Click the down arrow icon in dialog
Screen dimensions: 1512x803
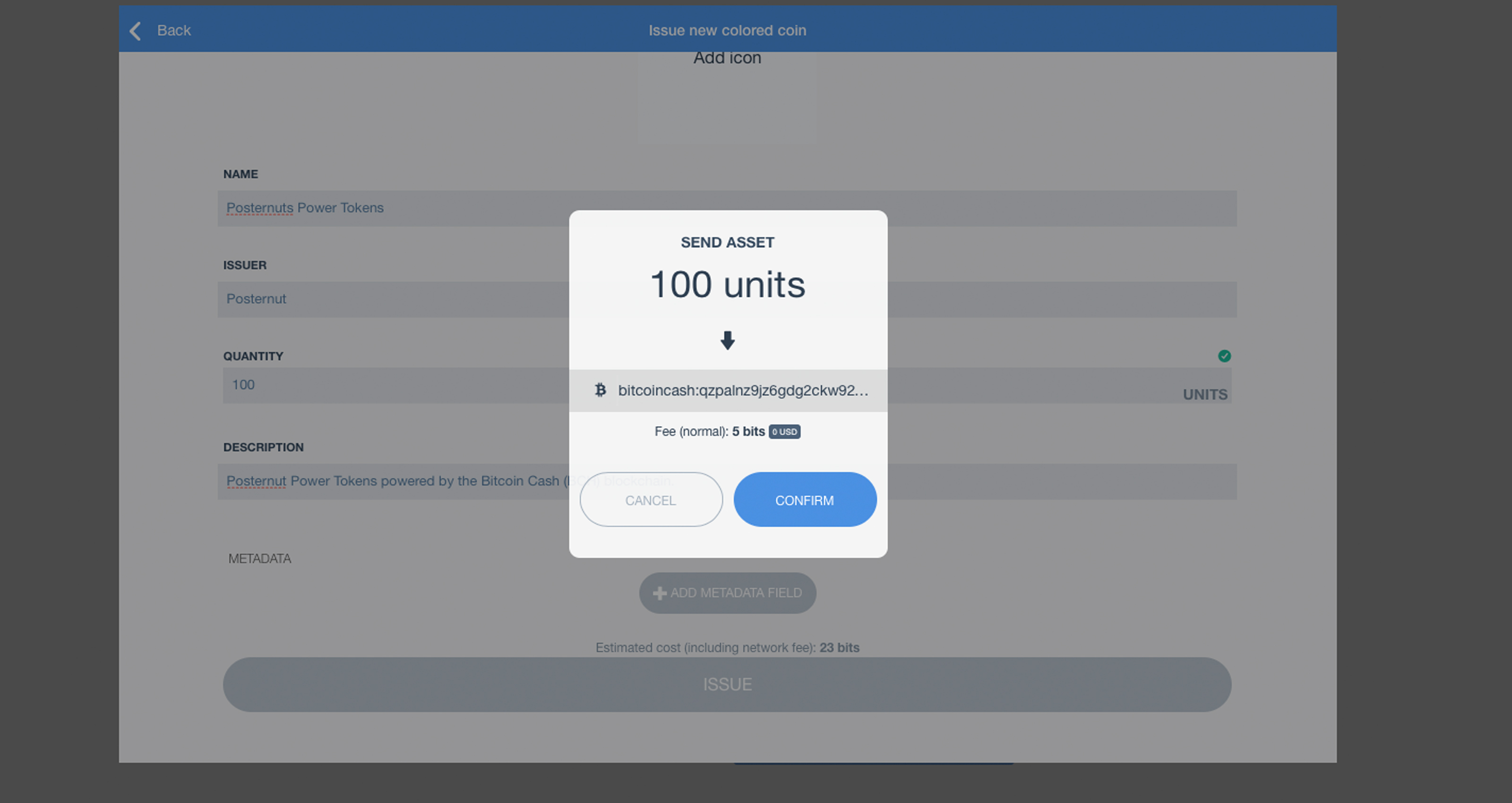click(x=728, y=341)
